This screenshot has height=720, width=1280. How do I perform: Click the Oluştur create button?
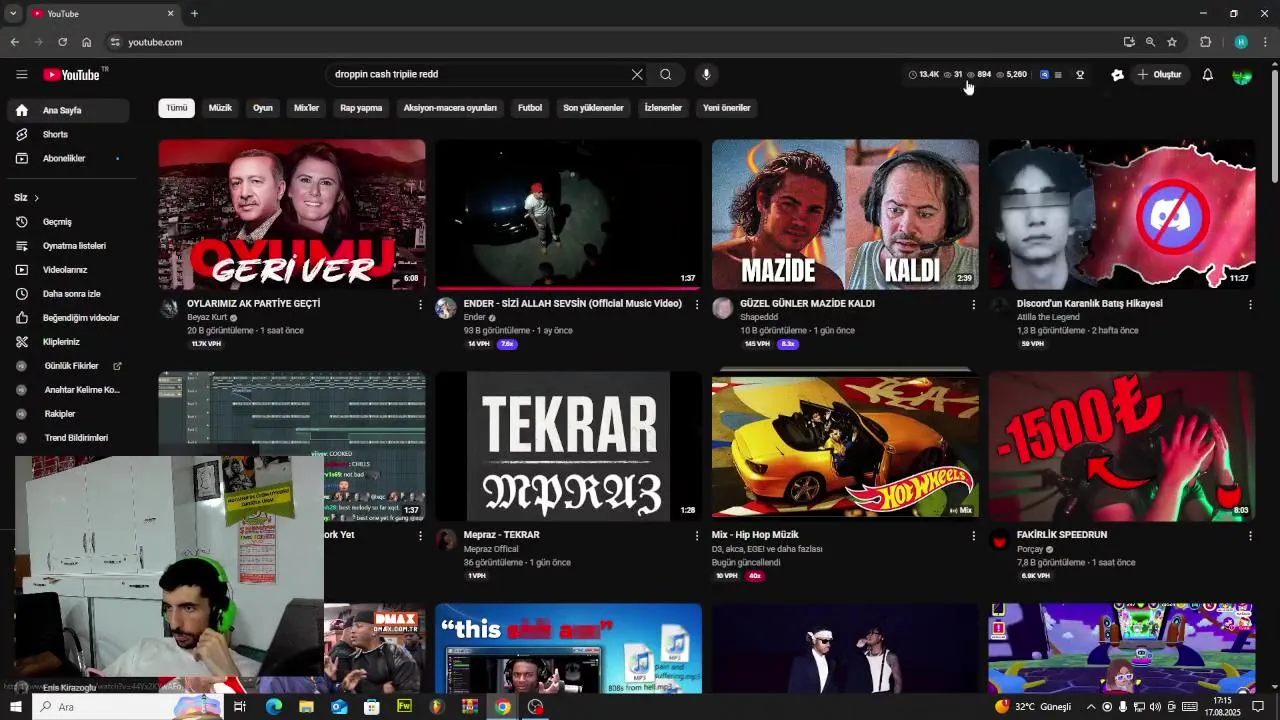pyautogui.click(x=1160, y=74)
